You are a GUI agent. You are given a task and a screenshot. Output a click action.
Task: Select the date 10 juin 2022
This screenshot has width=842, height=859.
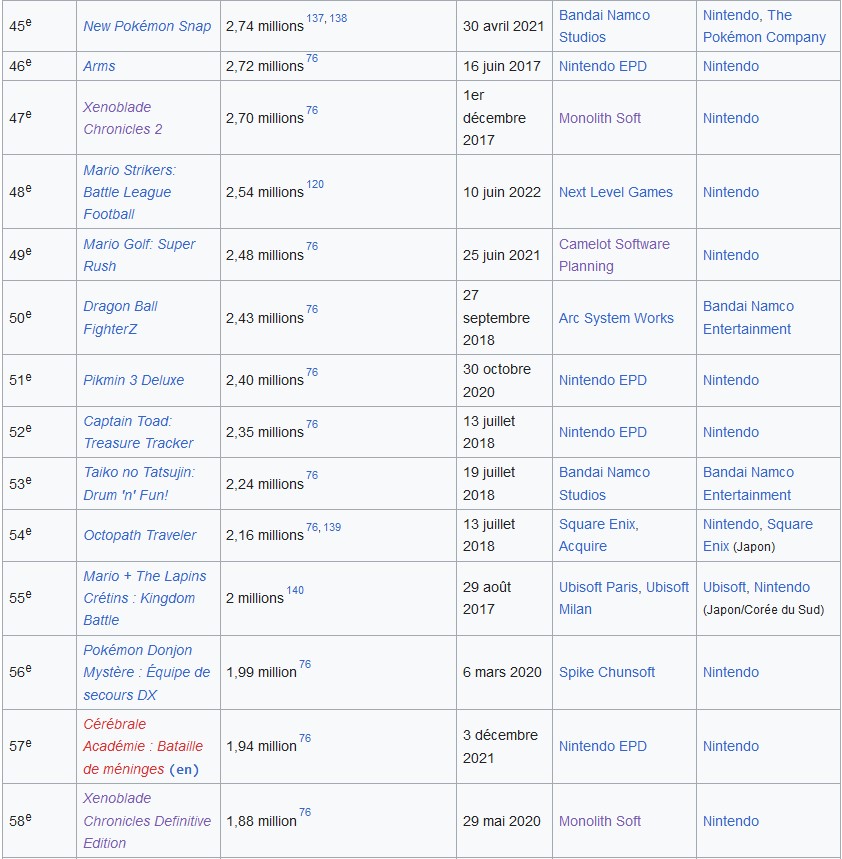pyautogui.click(x=502, y=192)
